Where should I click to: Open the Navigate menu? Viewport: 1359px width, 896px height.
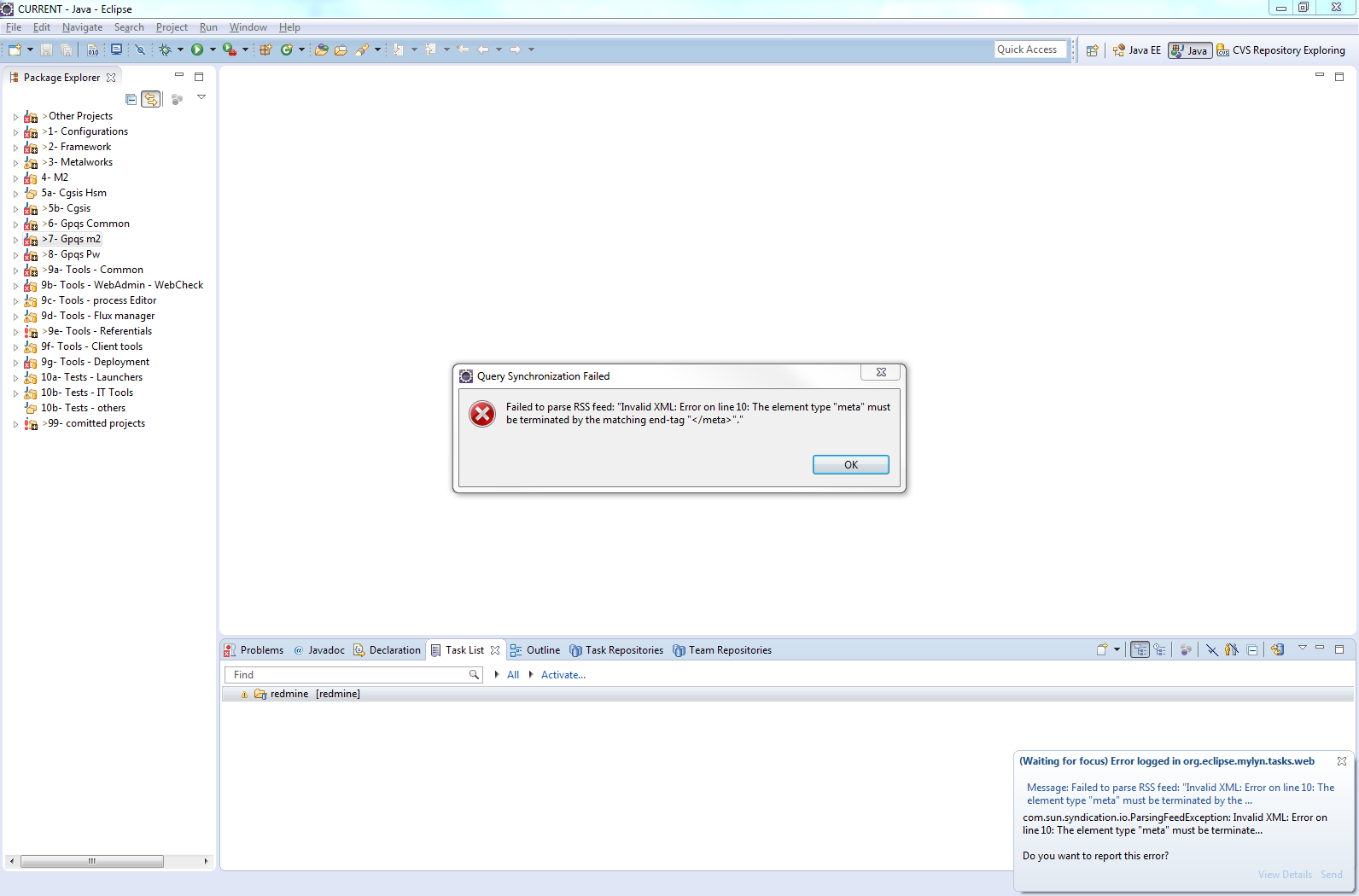82,27
